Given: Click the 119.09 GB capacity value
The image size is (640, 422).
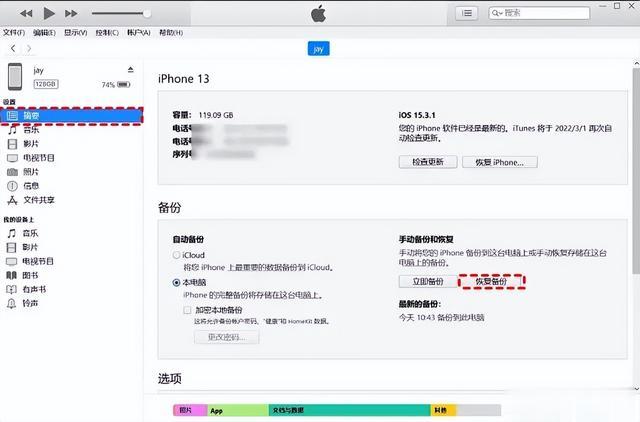Looking at the screenshot, I should coord(216,115).
